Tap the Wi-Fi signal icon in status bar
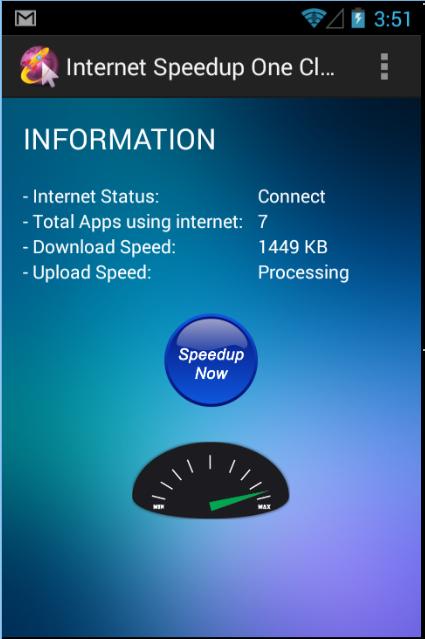 point(313,19)
